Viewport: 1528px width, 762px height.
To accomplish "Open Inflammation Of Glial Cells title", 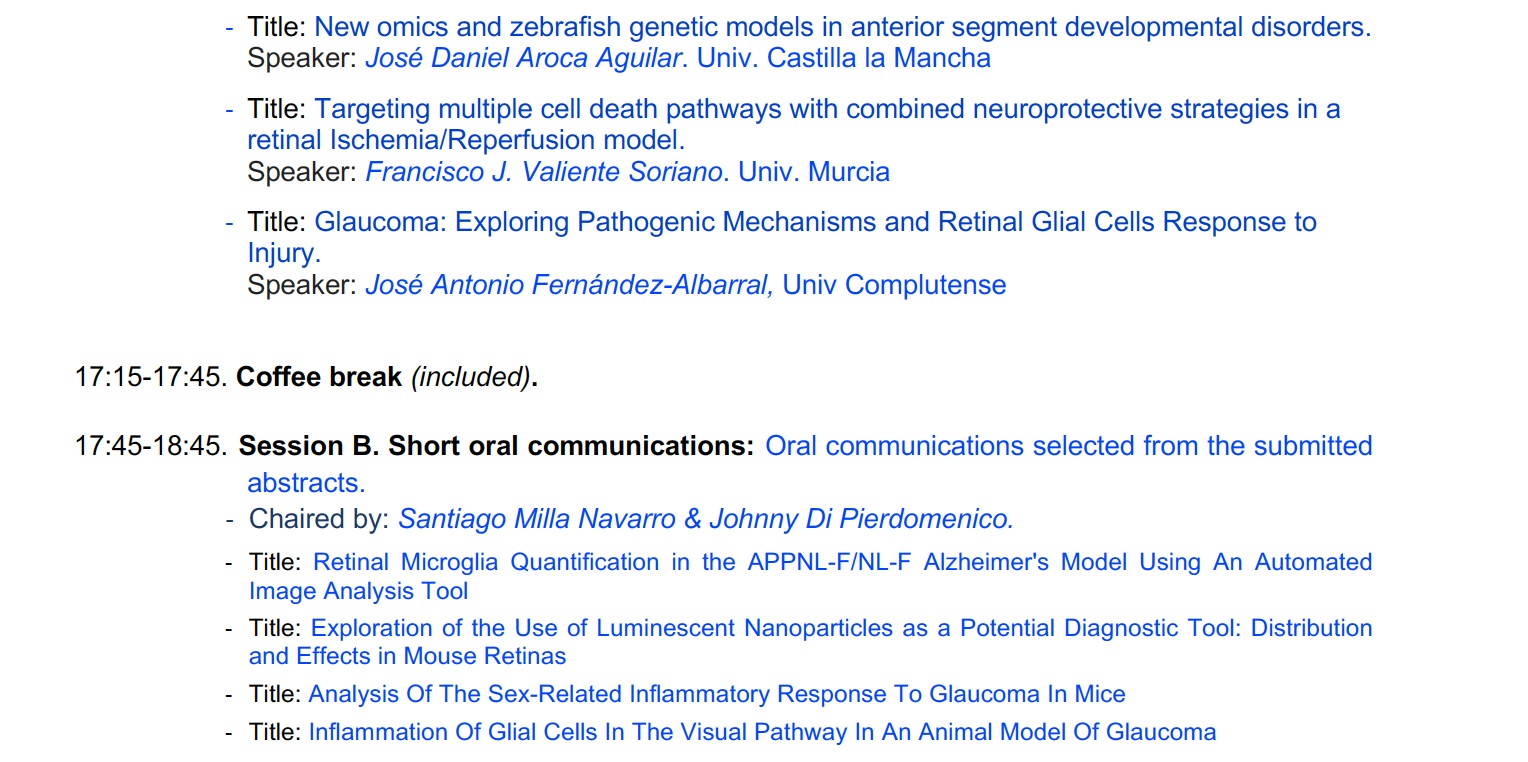I will (762, 732).
